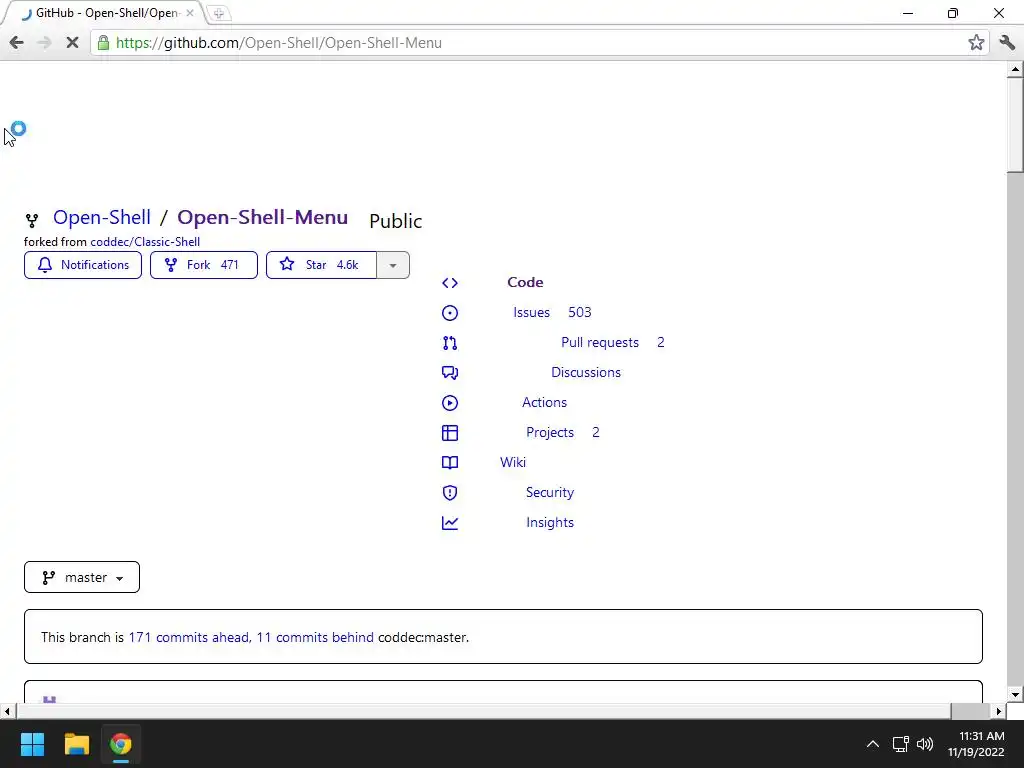Screen dimensions: 1024x768
Task: Click the vertical scrollbar down arrow
Action: tap(1015, 695)
